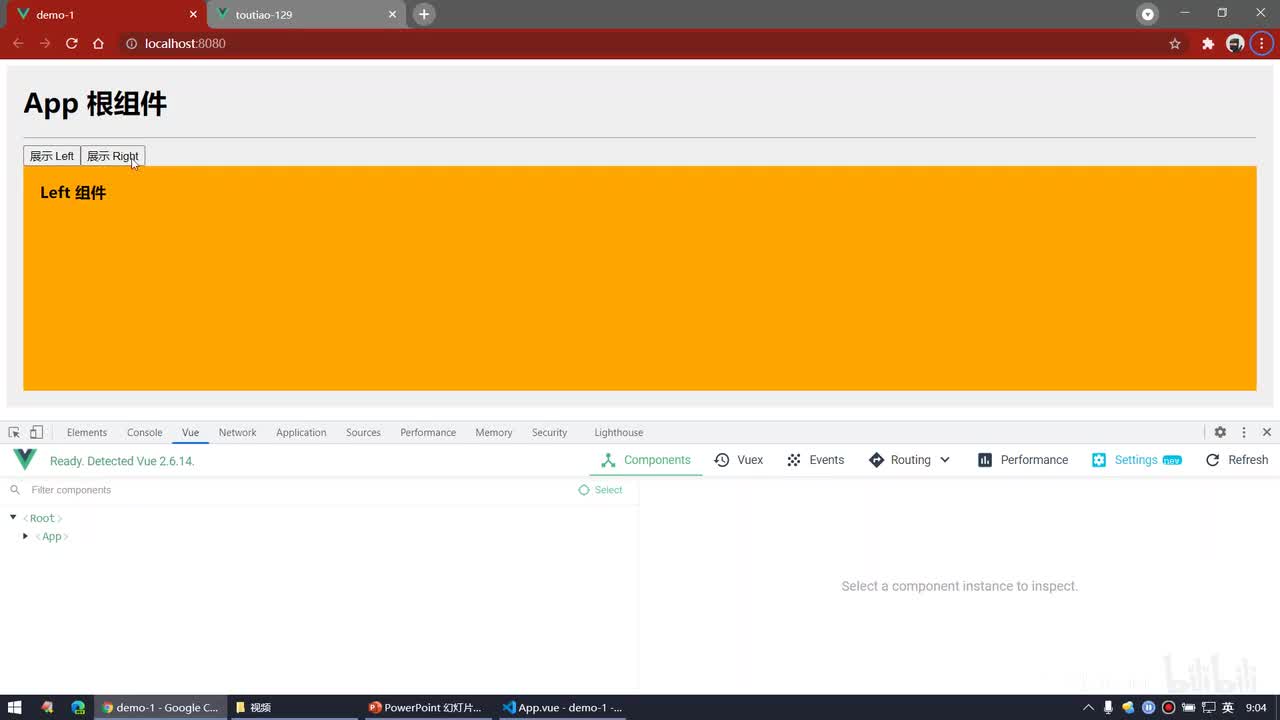Open DevTools settings gear

1220,432
